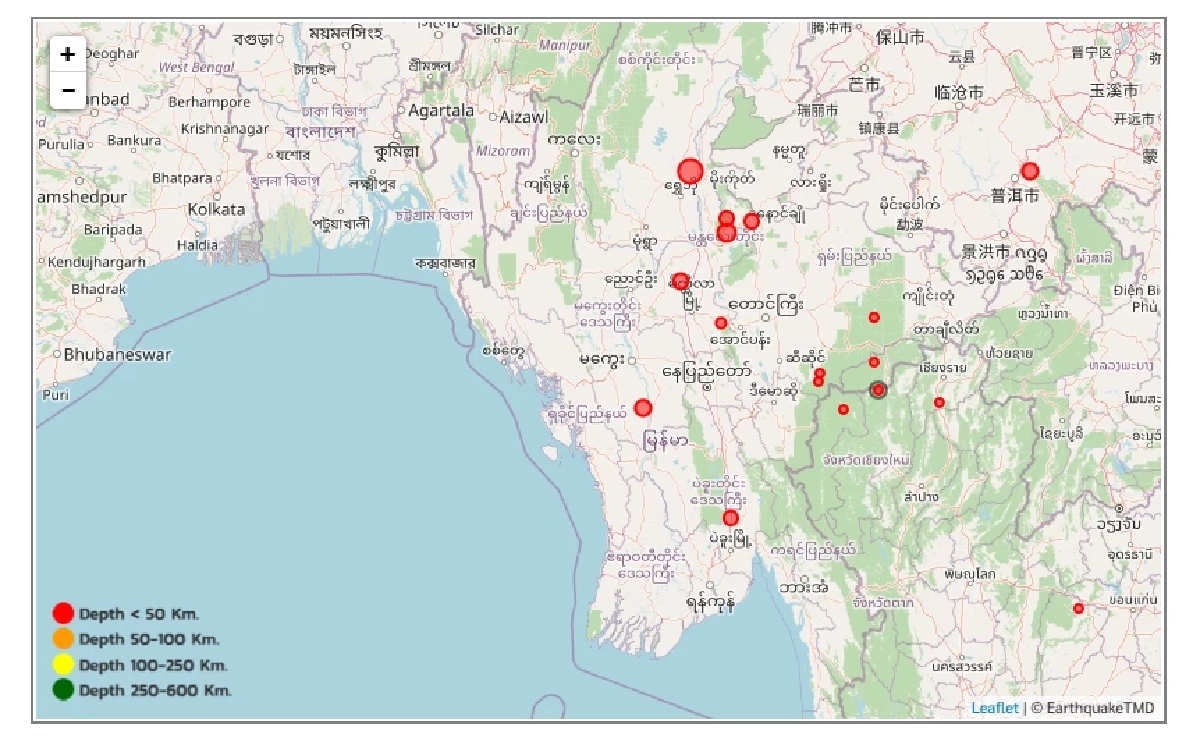
Task: Click the Aizawl city label
Action: pyautogui.click(x=524, y=117)
